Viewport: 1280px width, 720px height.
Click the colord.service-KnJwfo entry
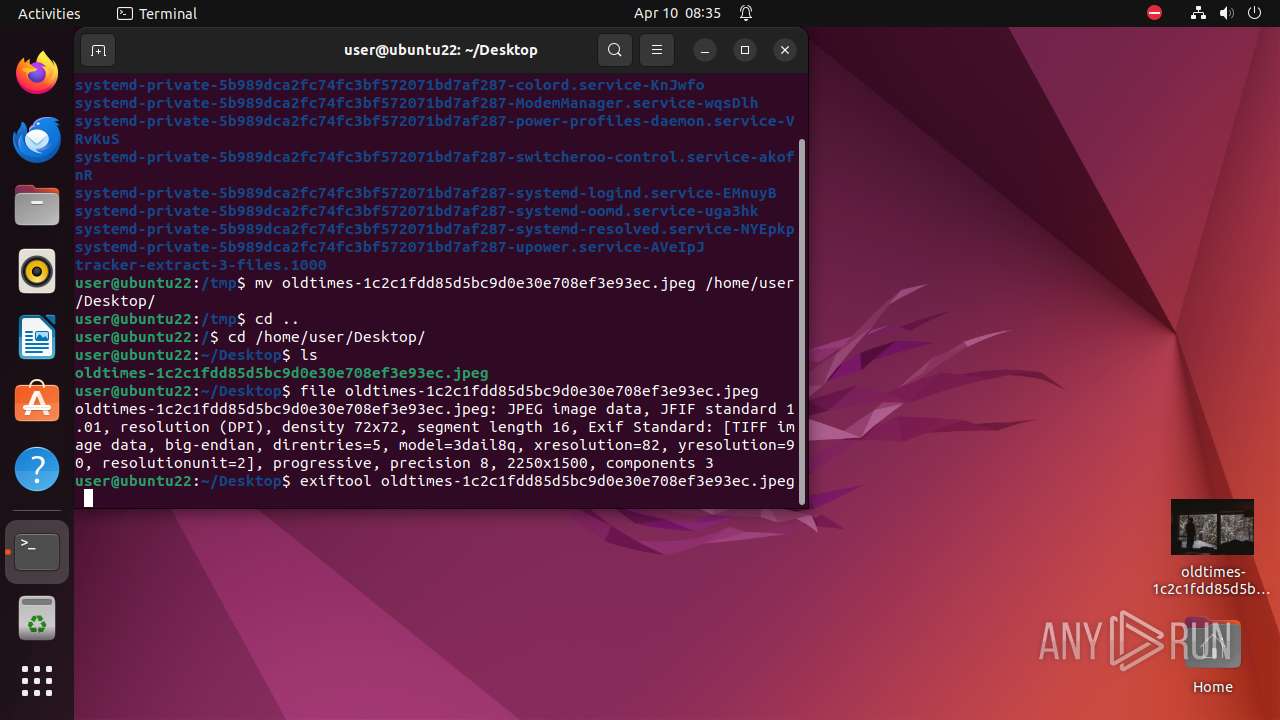[390, 85]
